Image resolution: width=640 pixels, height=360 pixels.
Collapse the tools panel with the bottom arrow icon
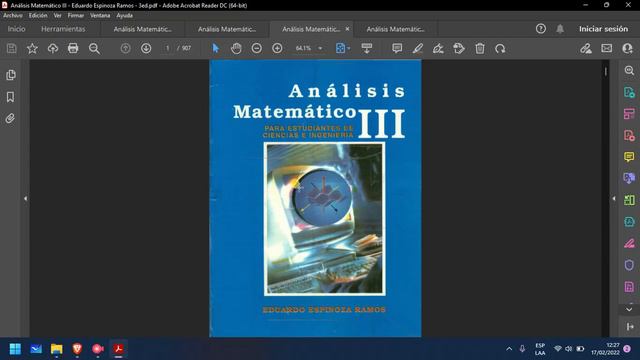(630, 327)
